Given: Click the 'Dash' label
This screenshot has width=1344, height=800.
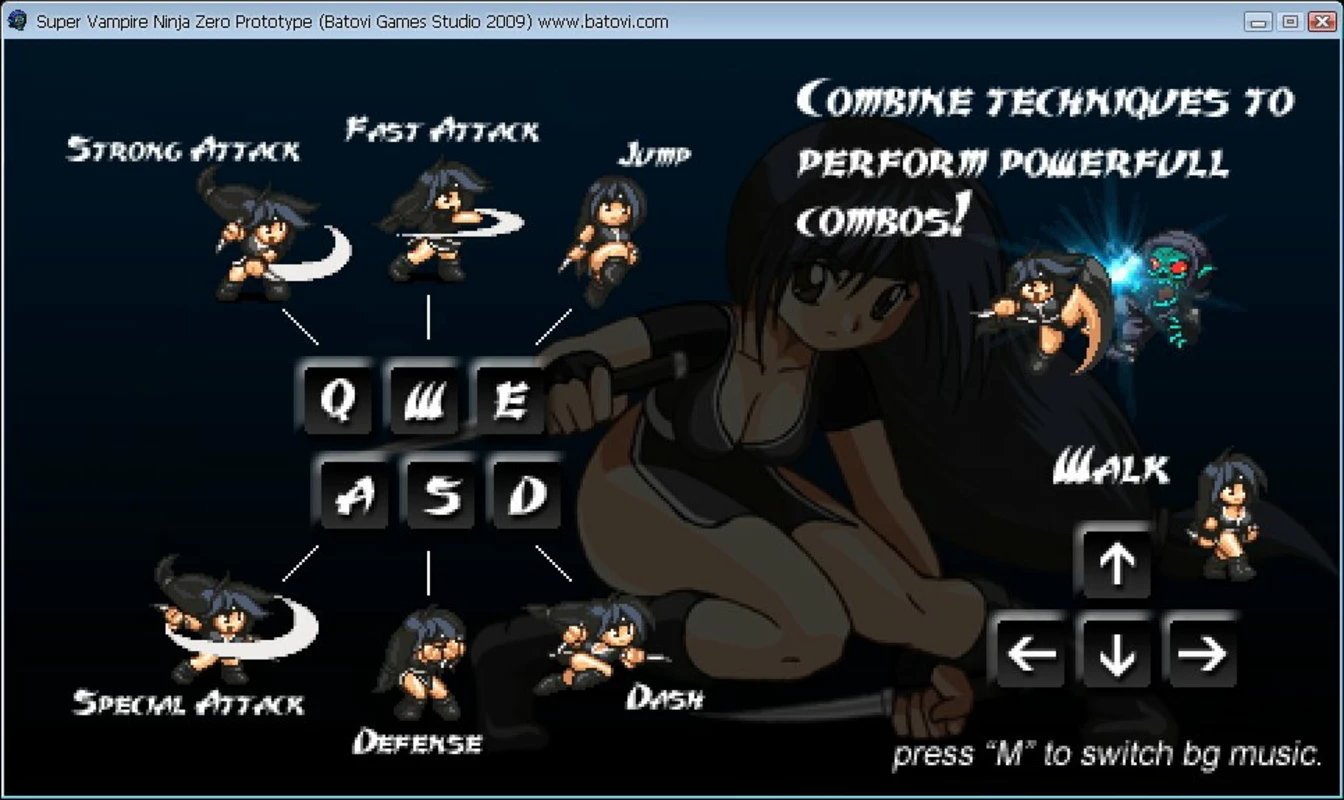Looking at the screenshot, I should [665, 697].
